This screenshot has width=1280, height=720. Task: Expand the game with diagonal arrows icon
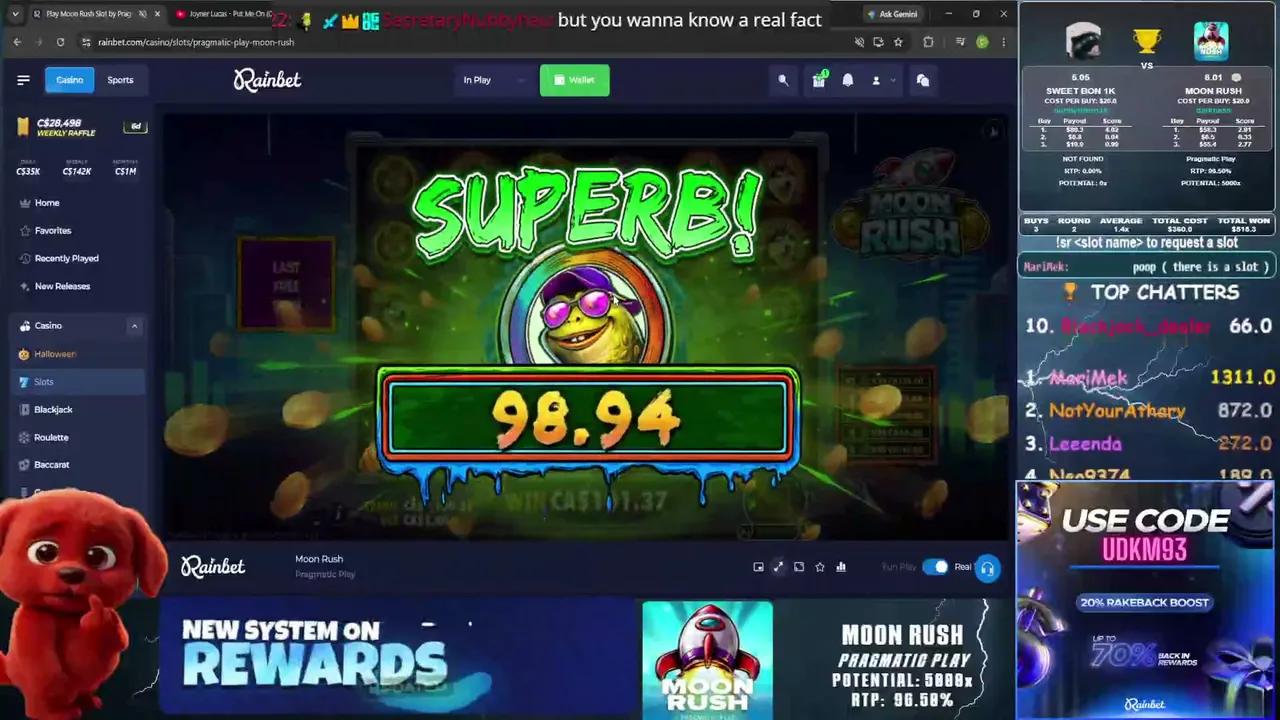[778, 567]
